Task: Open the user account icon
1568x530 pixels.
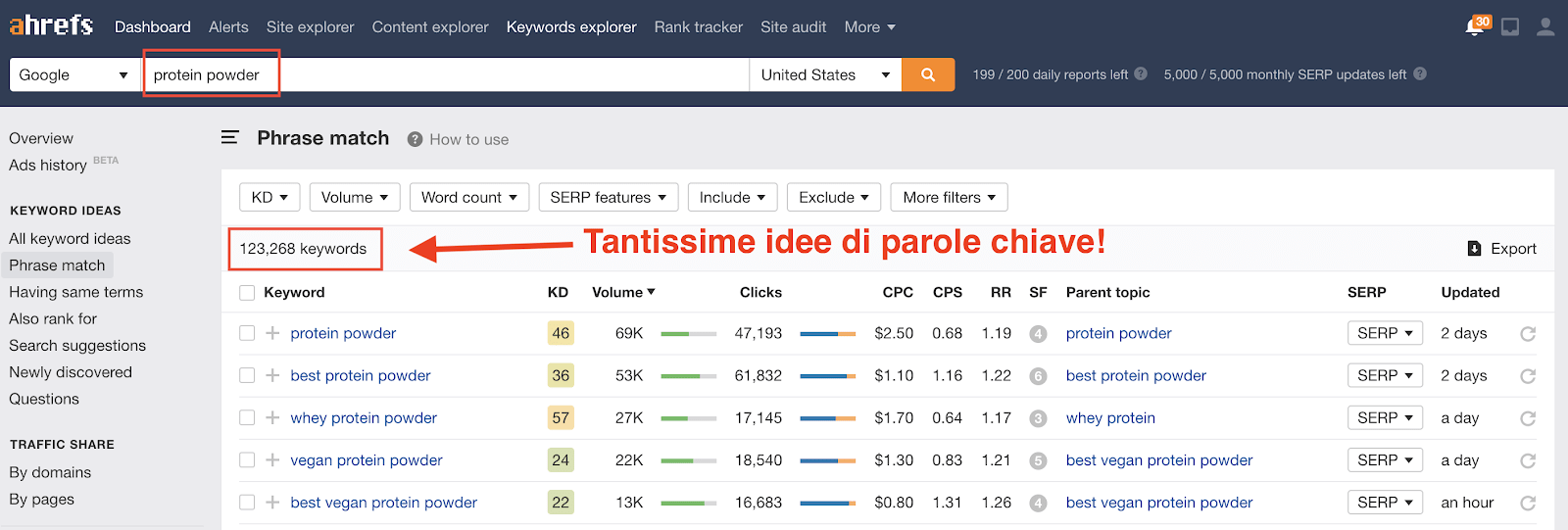Action: click(x=1545, y=26)
